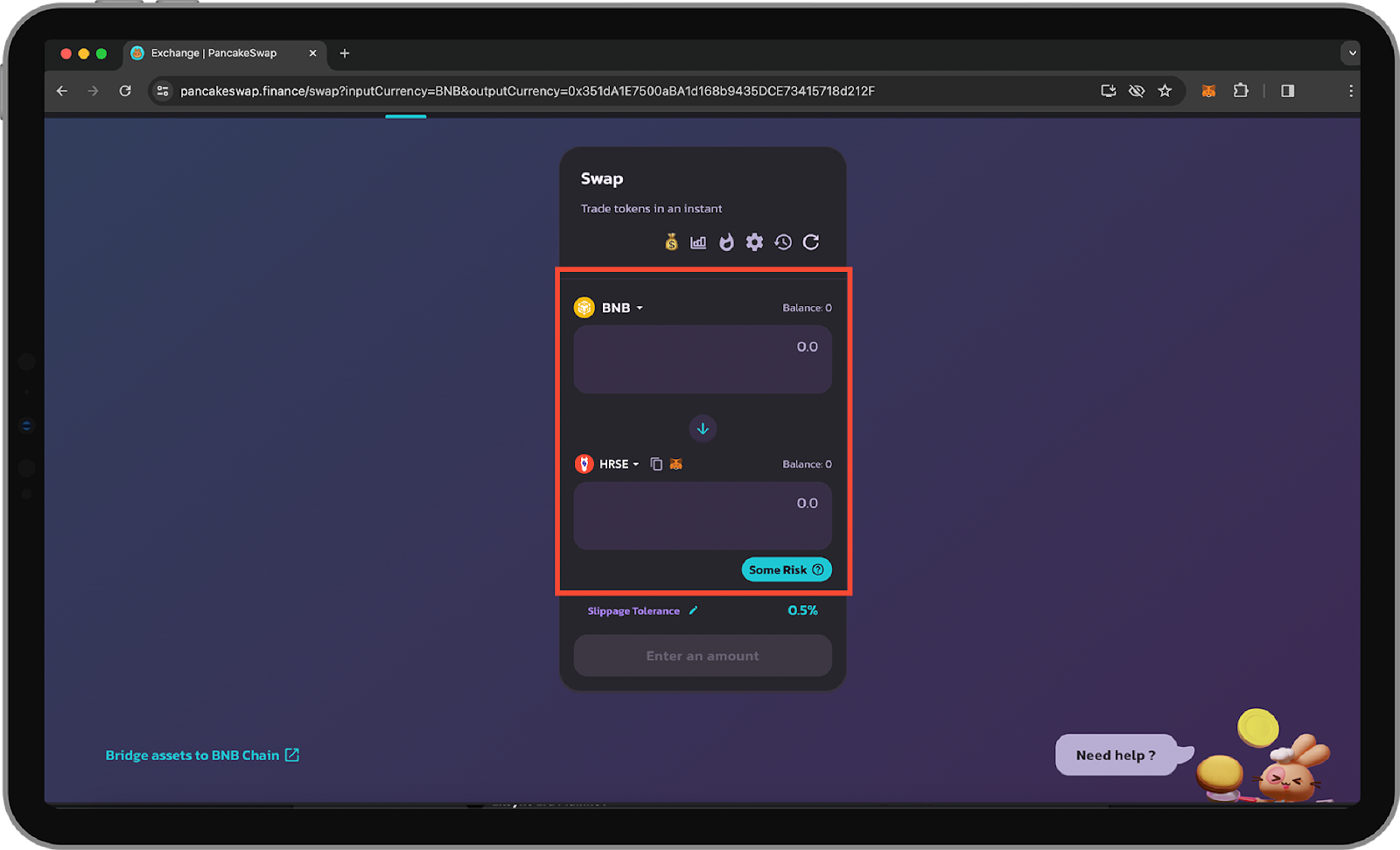Open the MetaMask fox extension

pos(1208,91)
